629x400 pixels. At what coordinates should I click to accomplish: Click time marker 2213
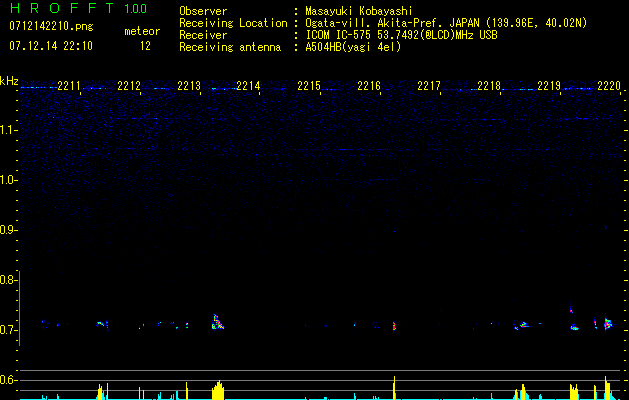[189, 86]
